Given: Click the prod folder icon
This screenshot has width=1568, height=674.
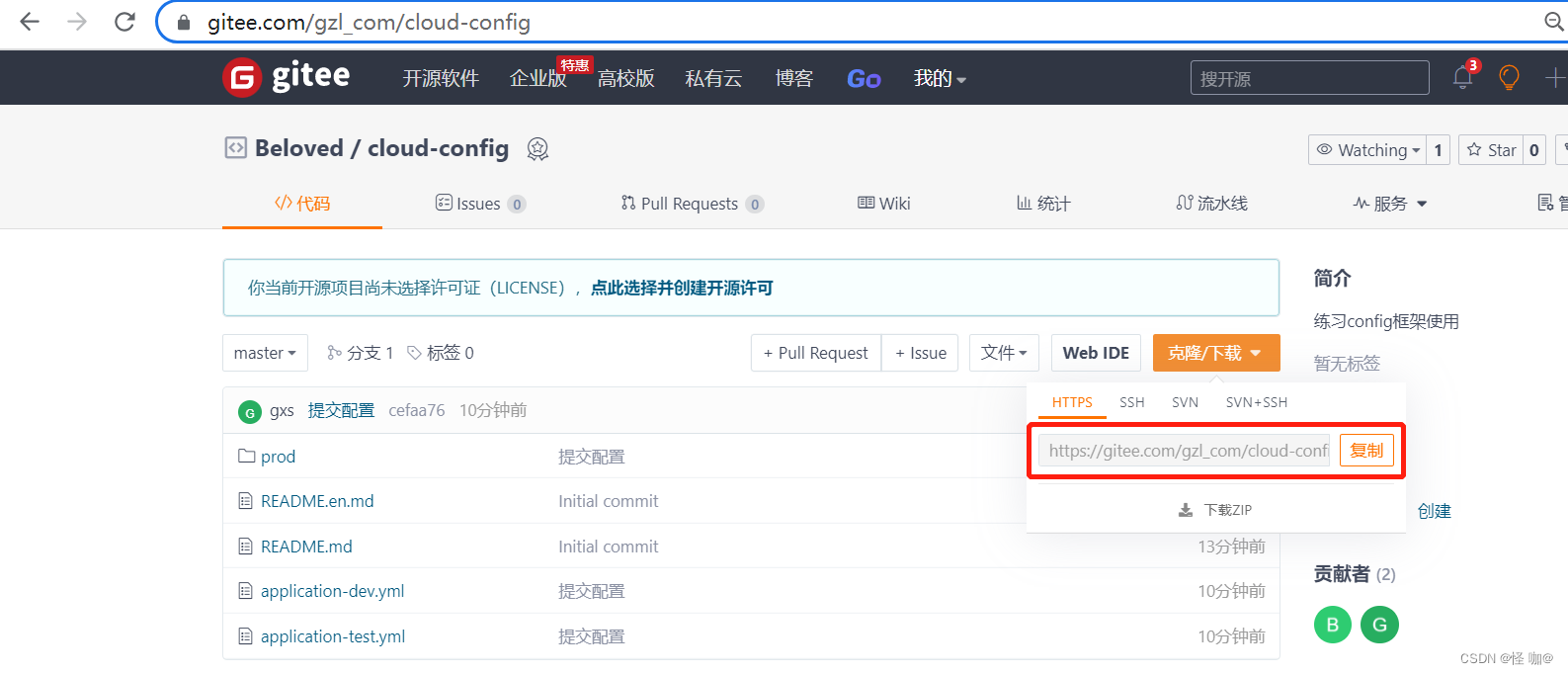Looking at the screenshot, I should (x=246, y=457).
